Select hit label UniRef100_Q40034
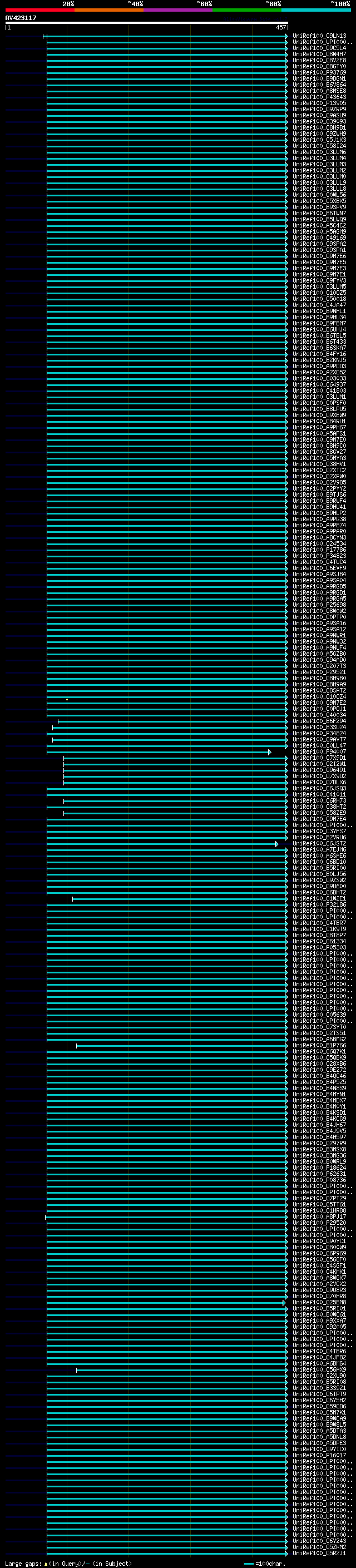 click(319, 715)
